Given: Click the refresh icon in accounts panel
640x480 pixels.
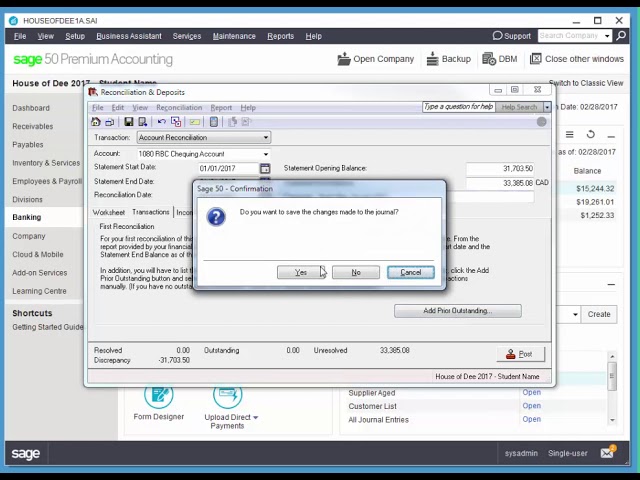Looking at the screenshot, I should [x=590, y=134].
